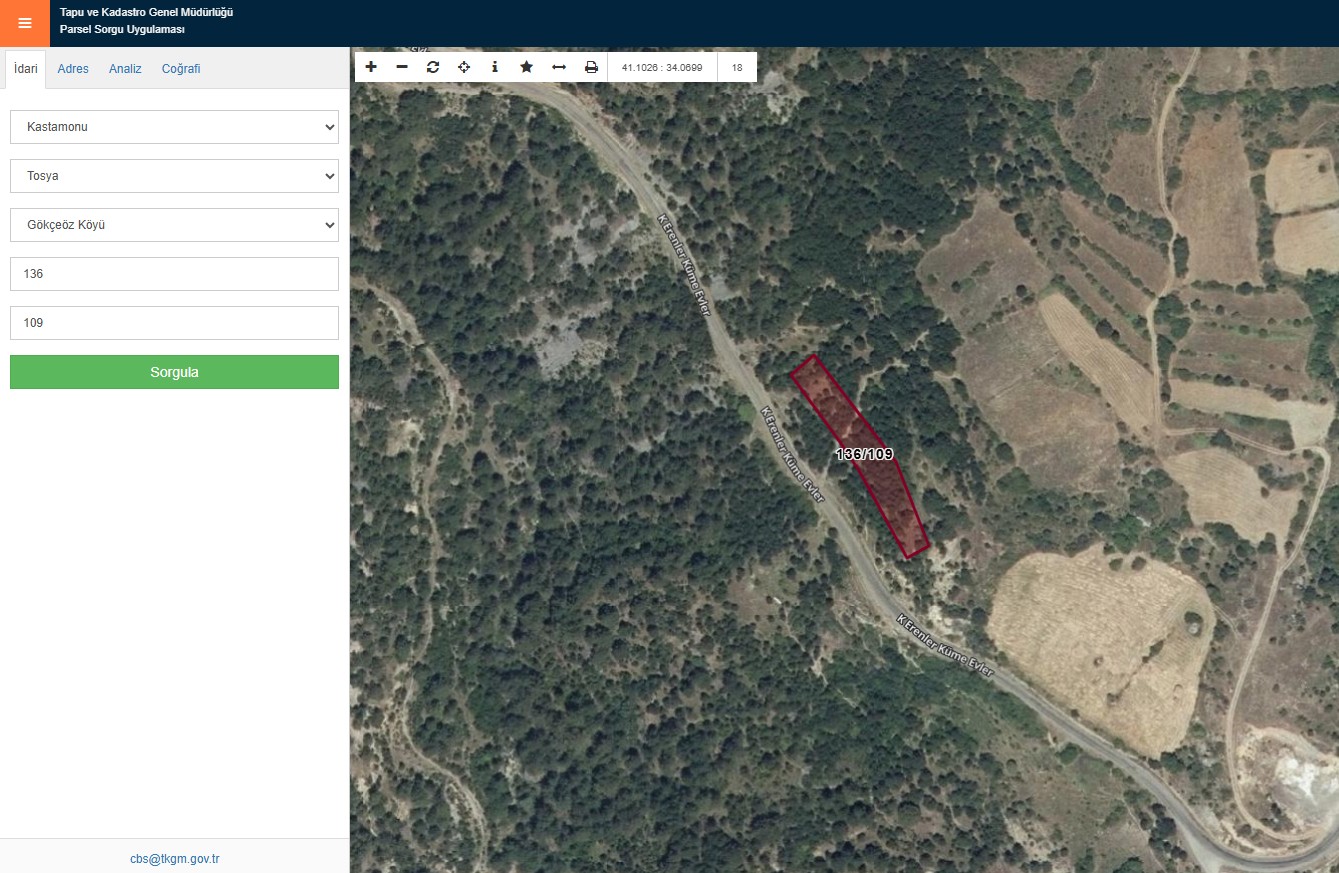Print the map with printer icon
The height and width of the screenshot is (873, 1339).
[591, 67]
